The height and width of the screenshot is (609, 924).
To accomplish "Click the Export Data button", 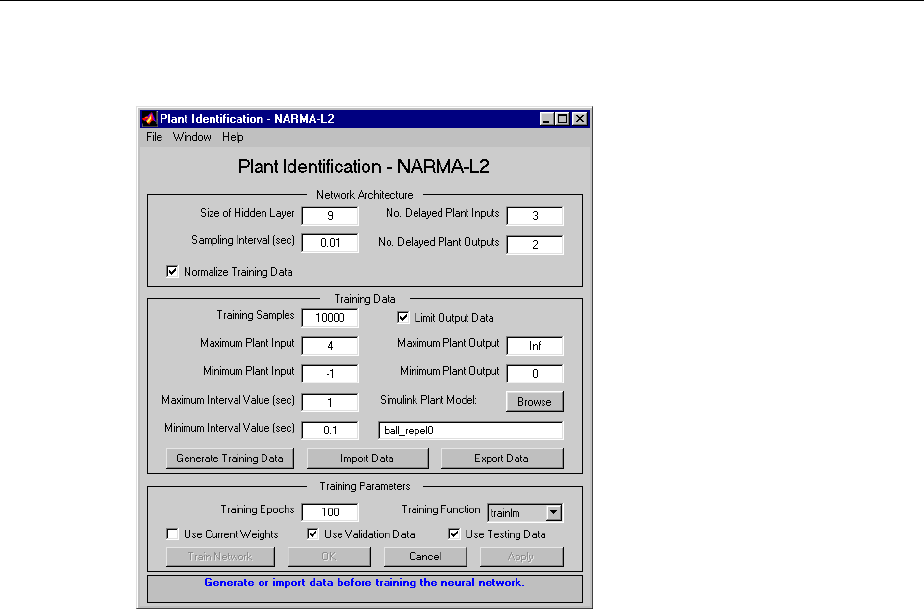I will (x=501, y=458).
